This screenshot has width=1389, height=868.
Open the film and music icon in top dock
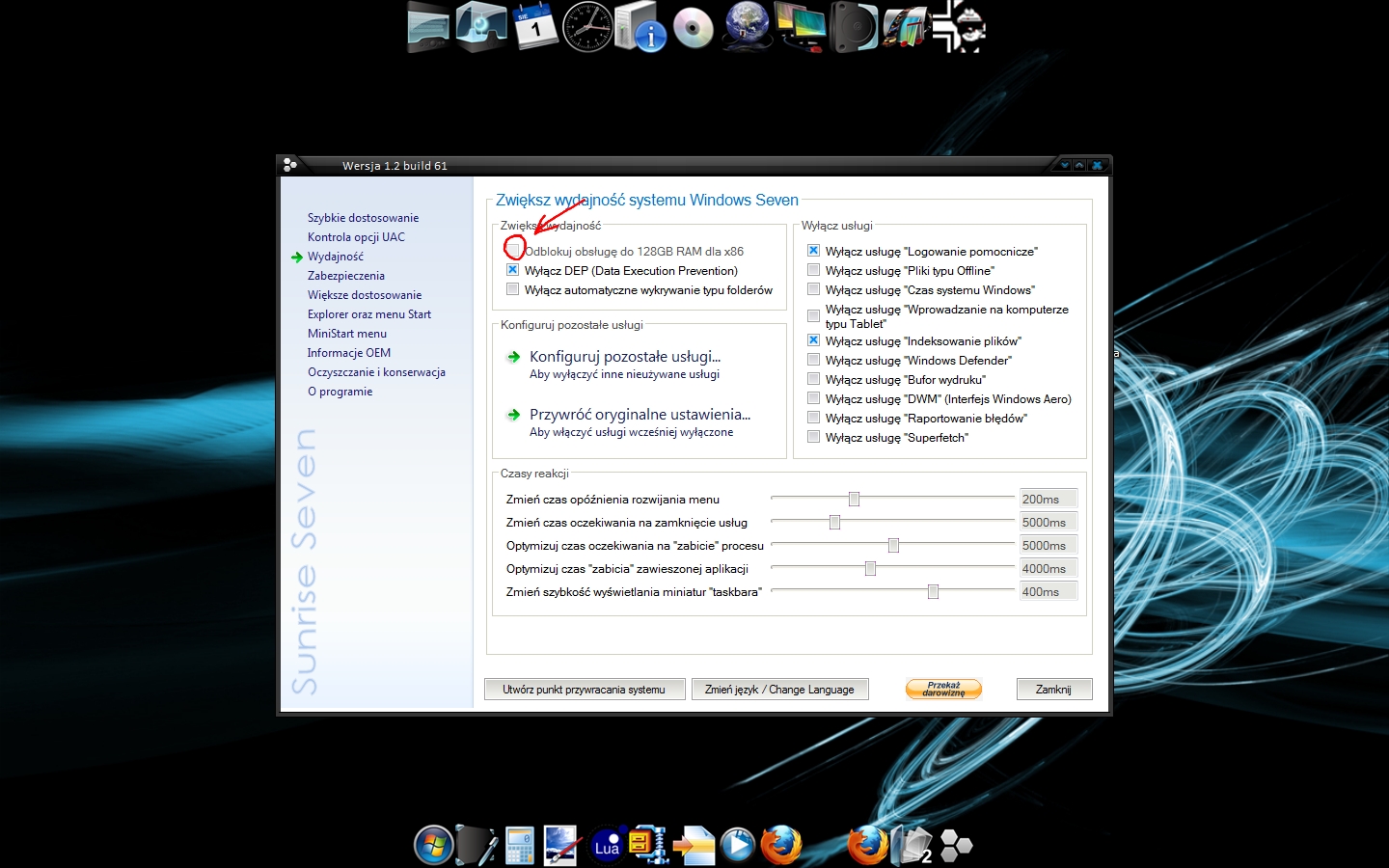coord(906,27)
